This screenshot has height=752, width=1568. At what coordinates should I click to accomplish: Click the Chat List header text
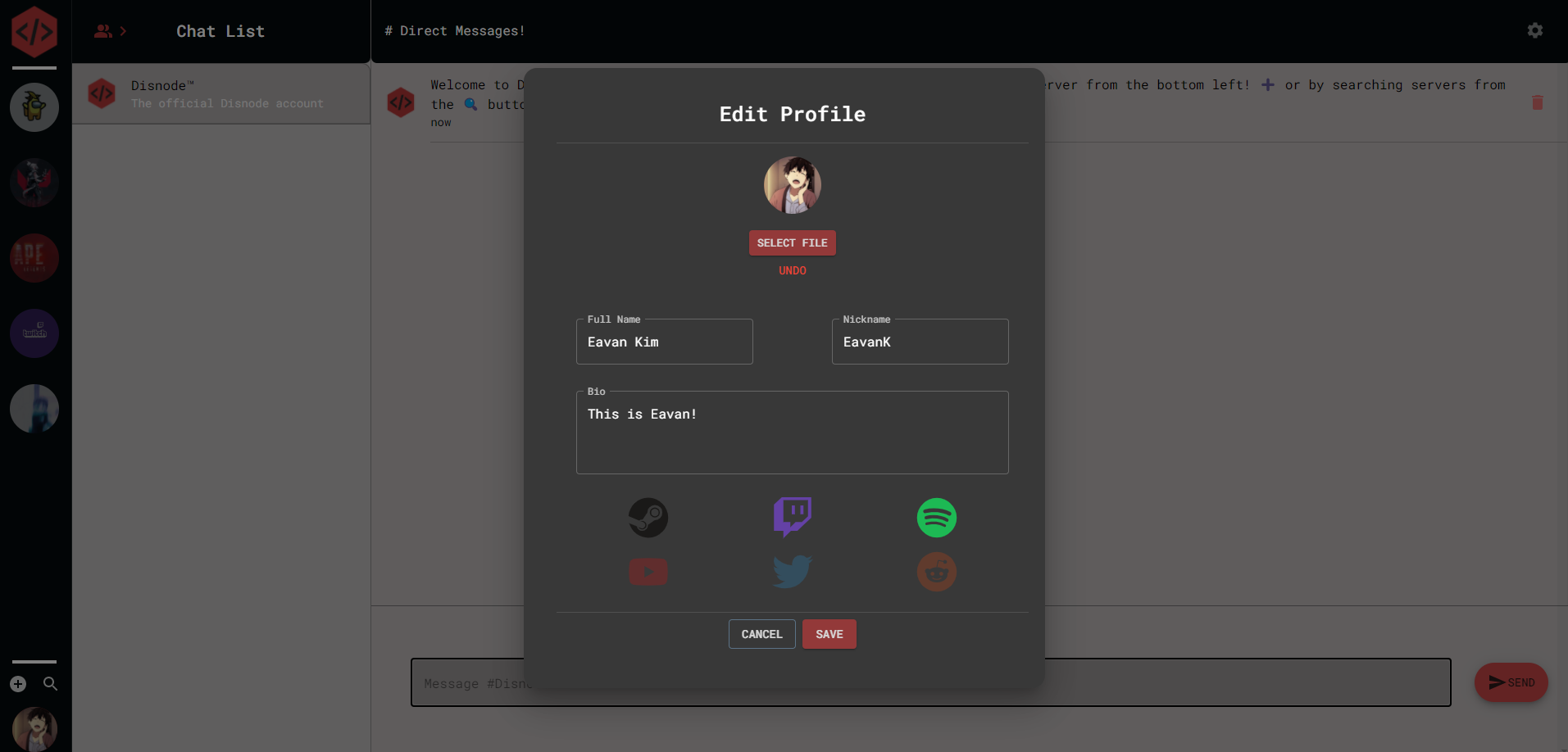220,31
